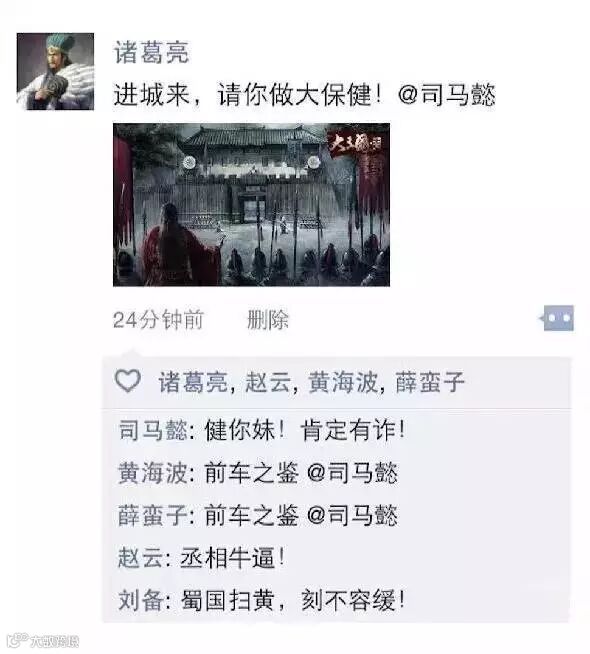Screen dimensions: 590x654
Task: Tap the @司马懿 mention in post text
Action: pos(447,94)
